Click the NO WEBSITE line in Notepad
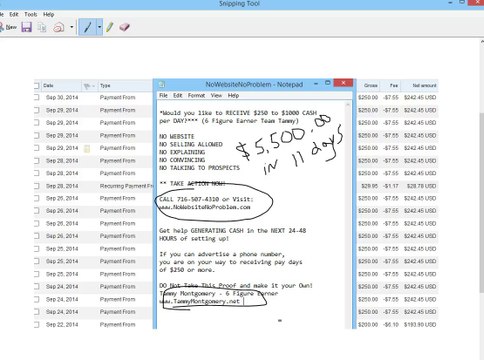The image size is (484, 360). pos(177,137)
